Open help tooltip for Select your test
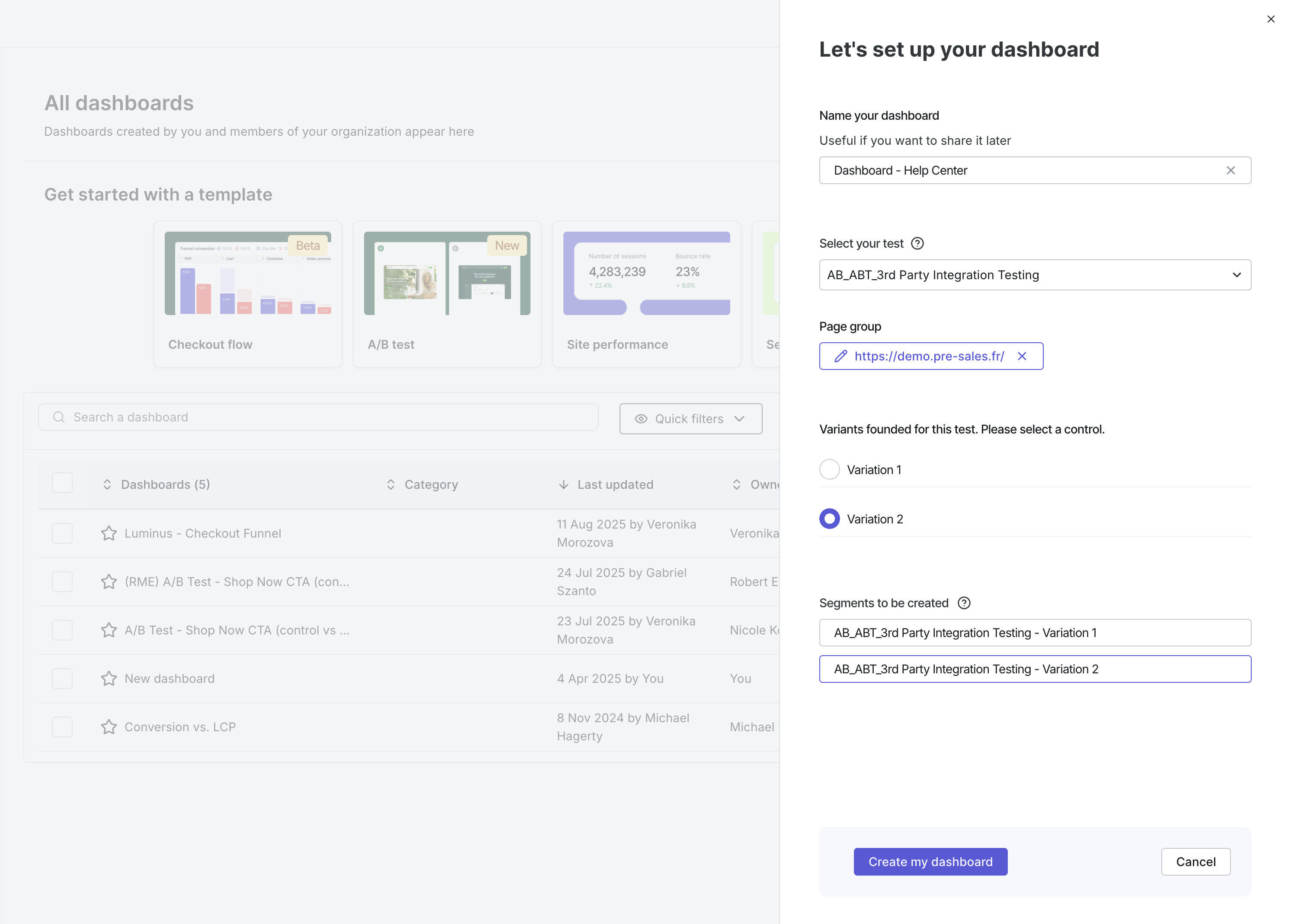1291x924 pixels. pos(917,243)
